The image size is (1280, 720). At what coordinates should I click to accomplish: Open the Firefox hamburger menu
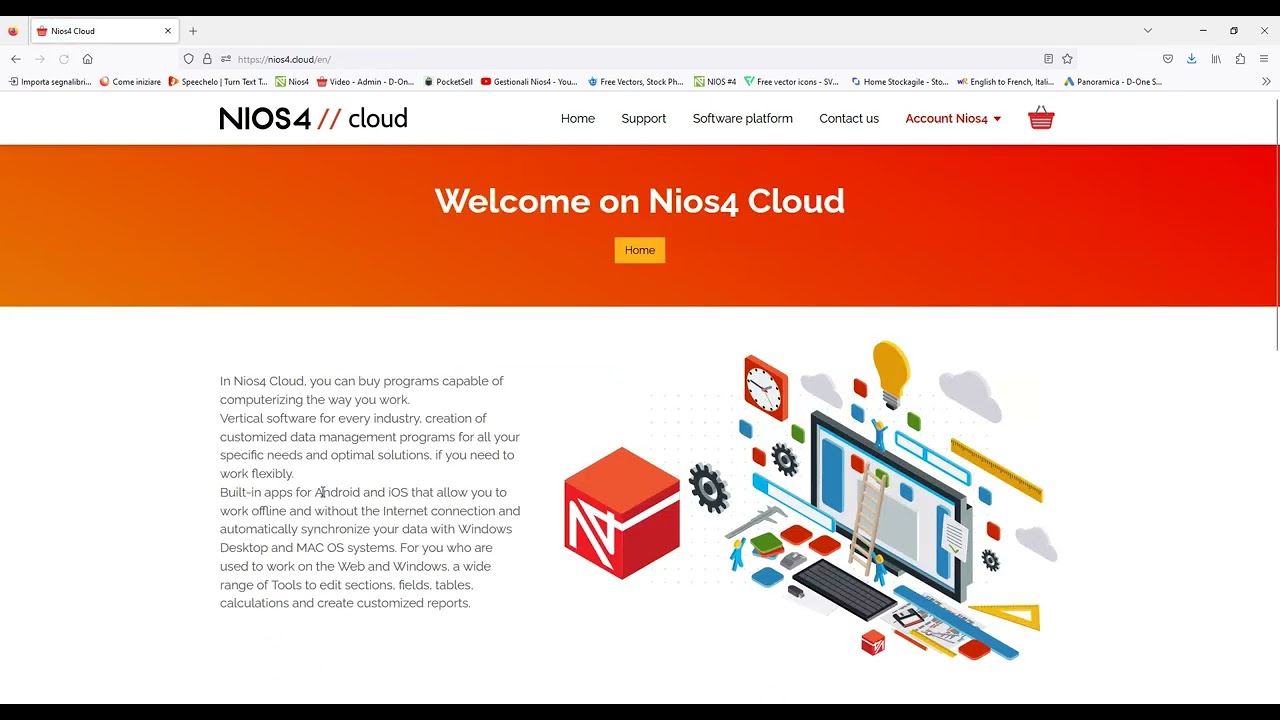point(1264,59)
